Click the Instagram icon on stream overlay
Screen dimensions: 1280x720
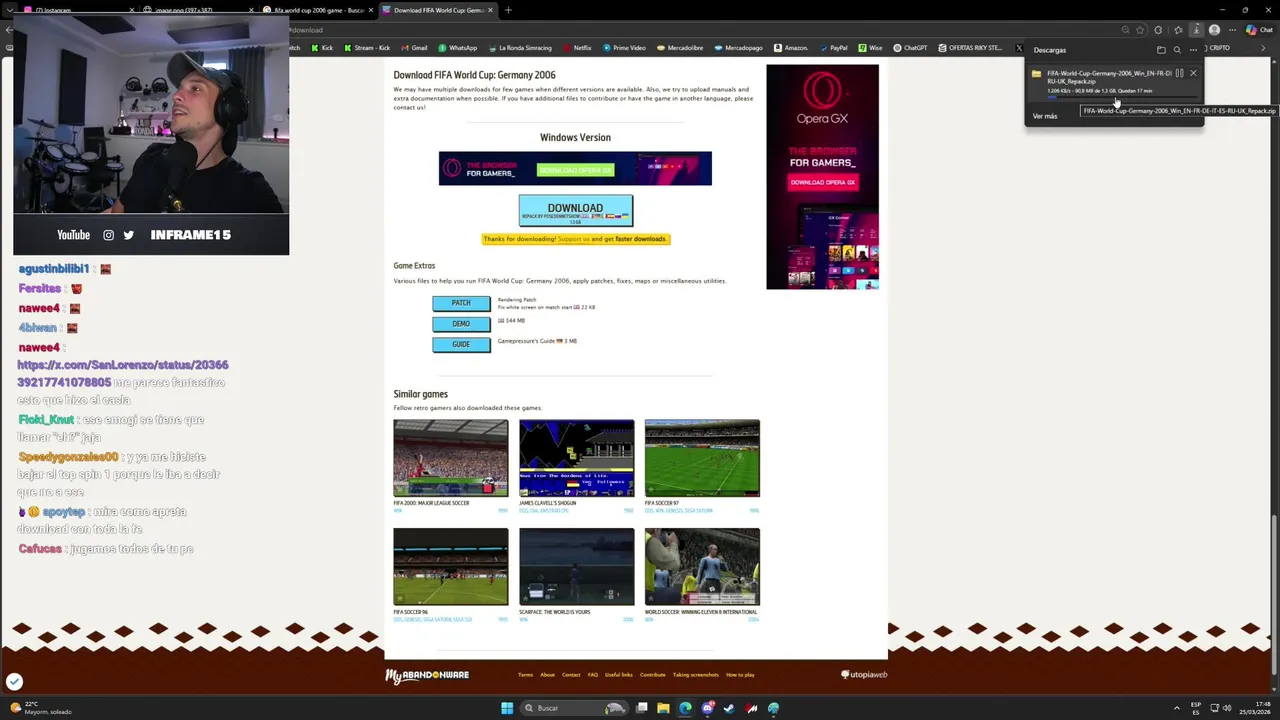point(108,235)
